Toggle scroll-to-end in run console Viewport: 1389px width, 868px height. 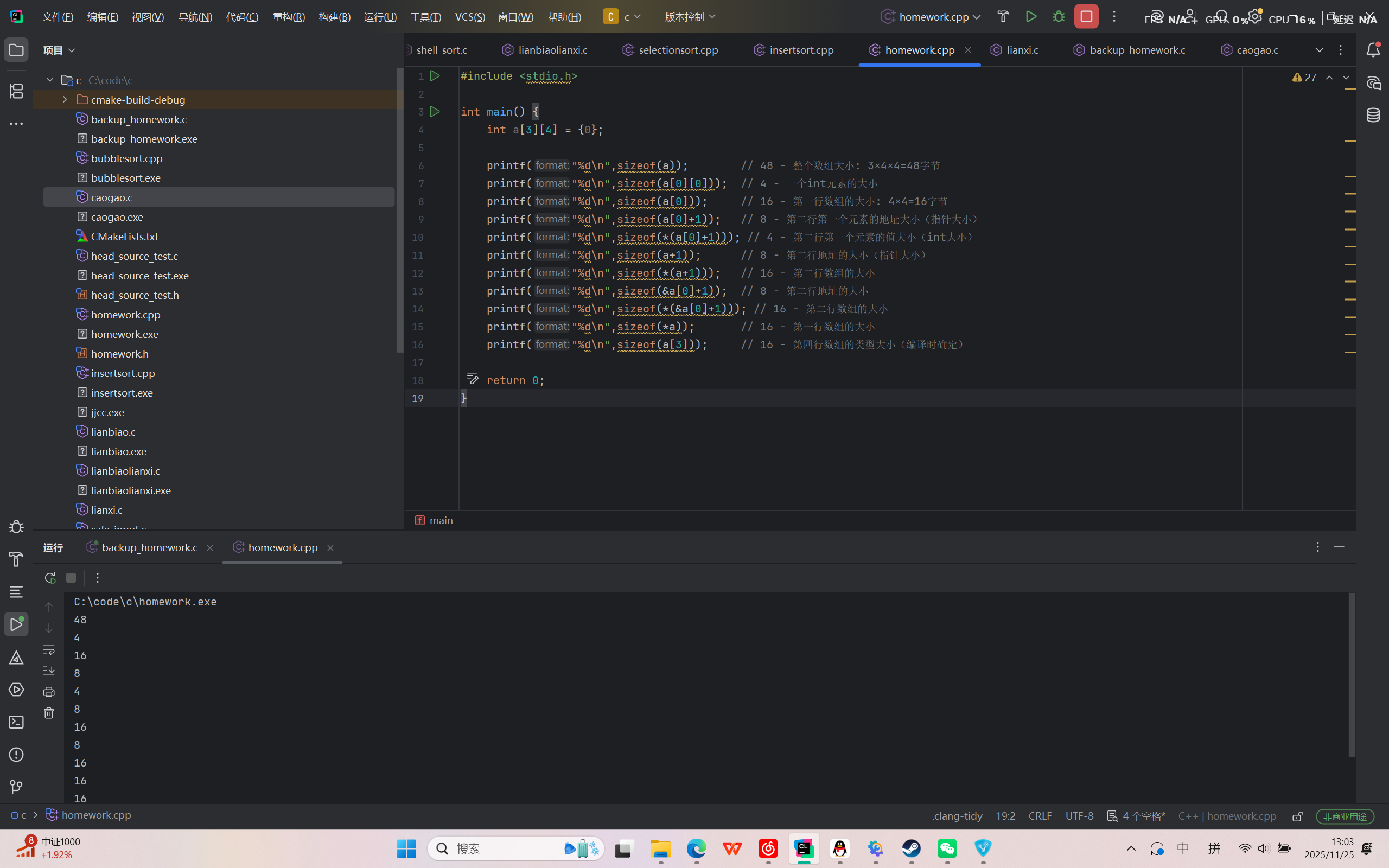(x=49, y=670)
